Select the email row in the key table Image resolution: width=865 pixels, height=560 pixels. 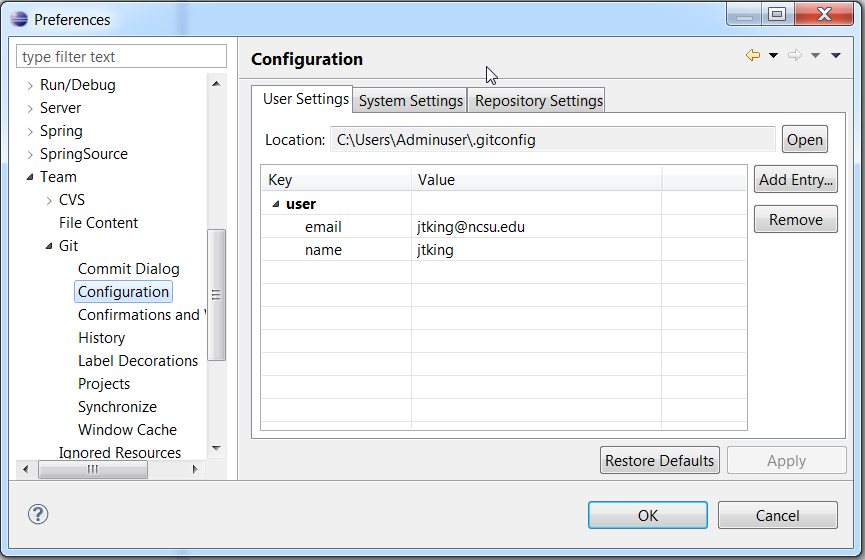pos(503,227)
